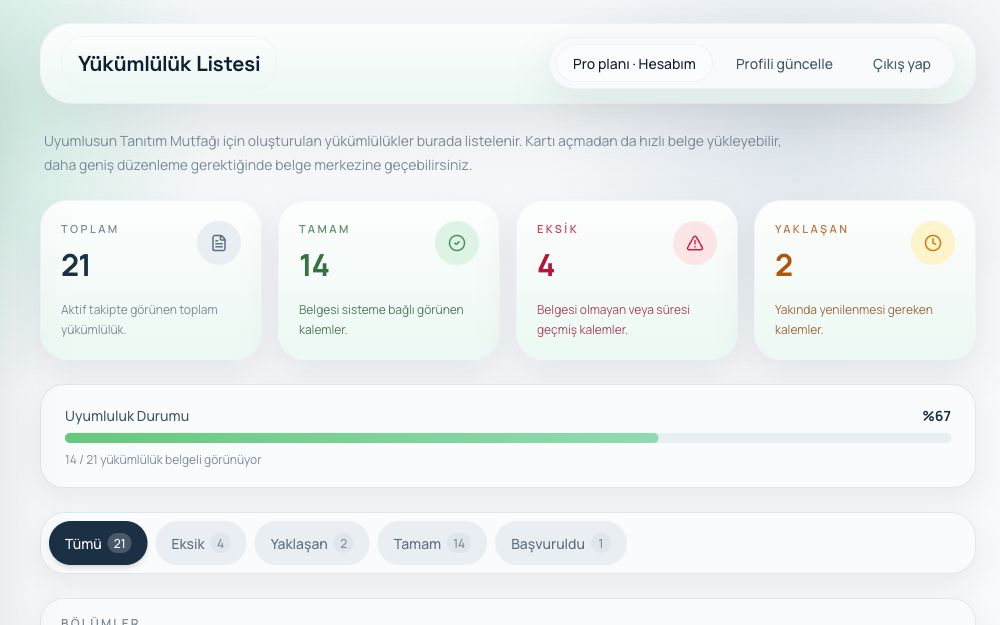Click 'Aktif takipte görünen toplam yükümlülük' text

(139, 320)
